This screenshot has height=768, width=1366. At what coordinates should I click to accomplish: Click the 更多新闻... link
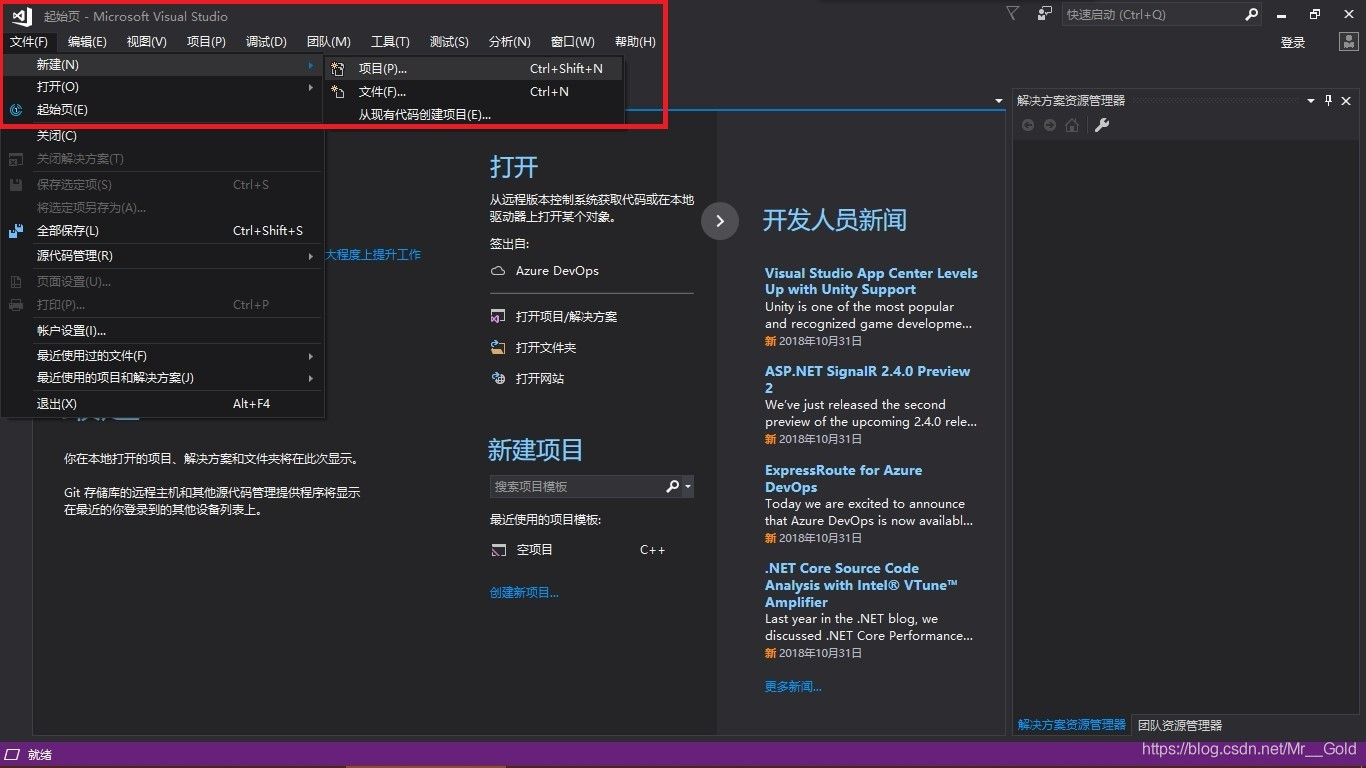[793, 687]
